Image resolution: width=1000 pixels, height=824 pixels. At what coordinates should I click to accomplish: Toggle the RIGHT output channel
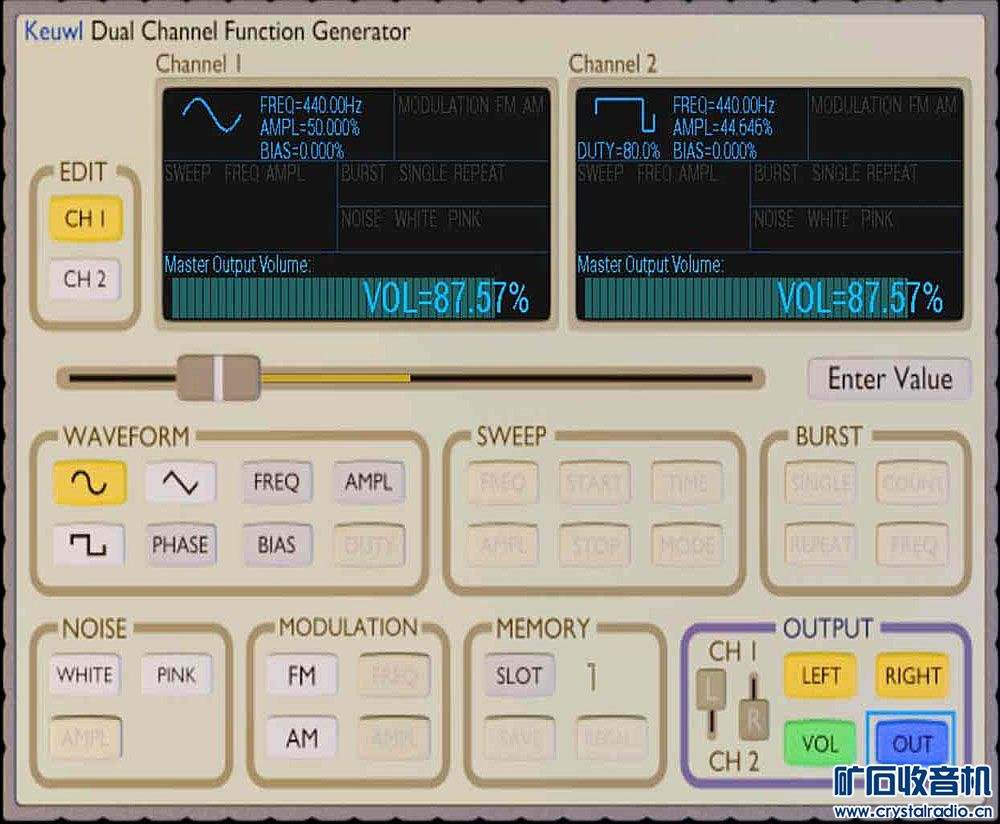click(912, 675)
